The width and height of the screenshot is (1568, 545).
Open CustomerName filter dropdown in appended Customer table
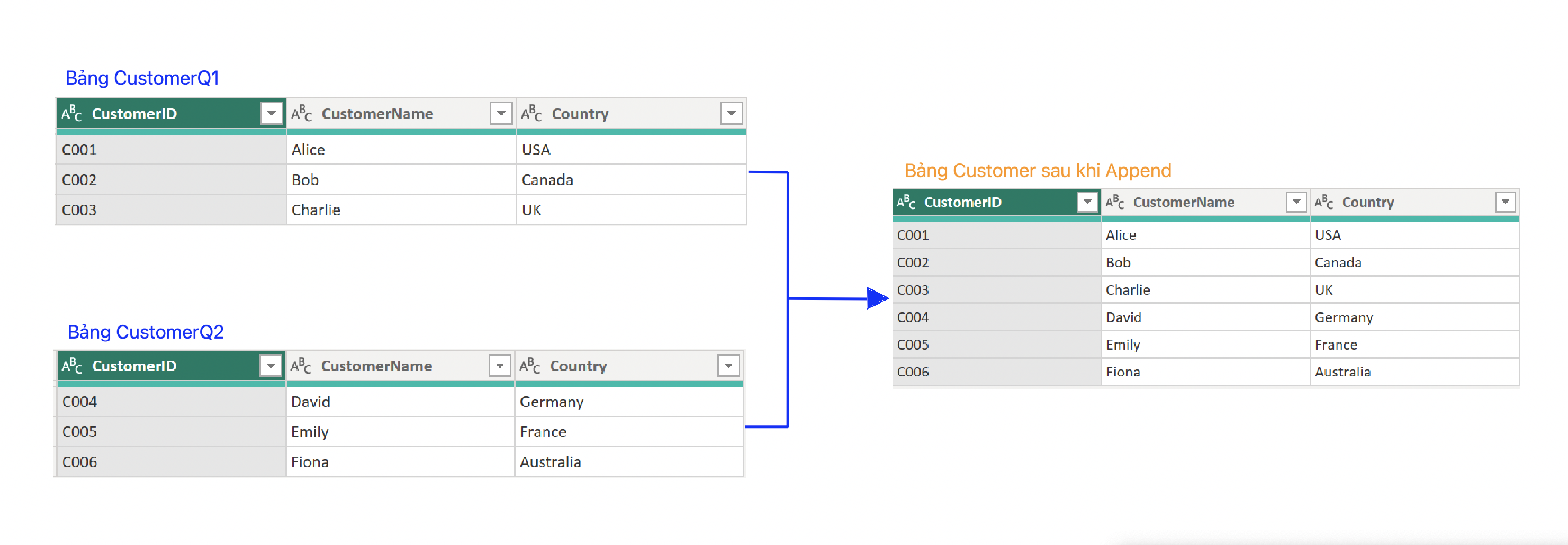click(1296, 202)
